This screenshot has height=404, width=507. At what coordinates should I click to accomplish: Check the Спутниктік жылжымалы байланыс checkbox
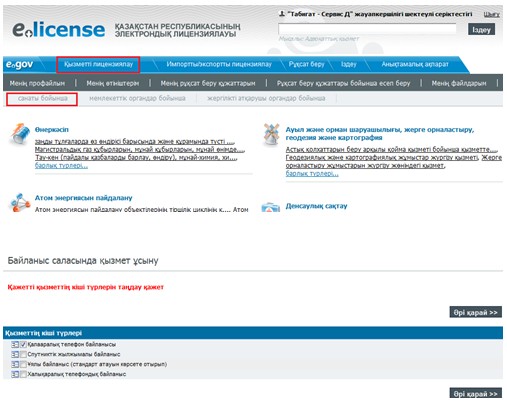click(x=23, y=354)
